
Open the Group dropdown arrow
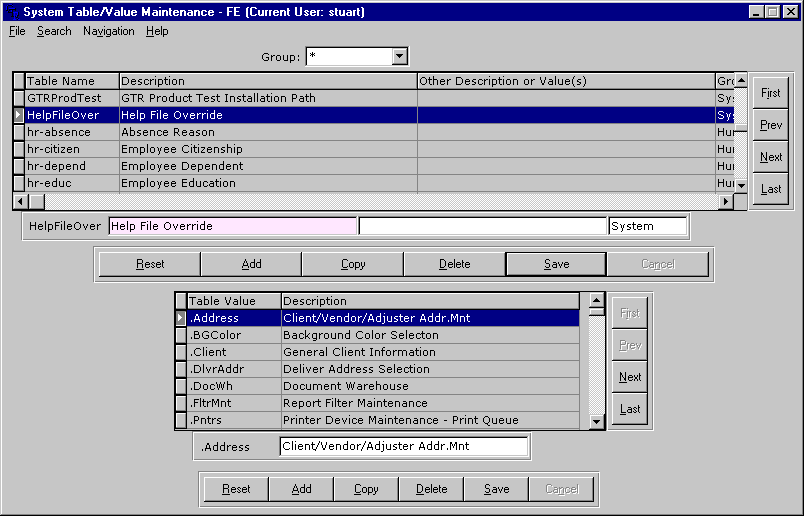[400, 57]
